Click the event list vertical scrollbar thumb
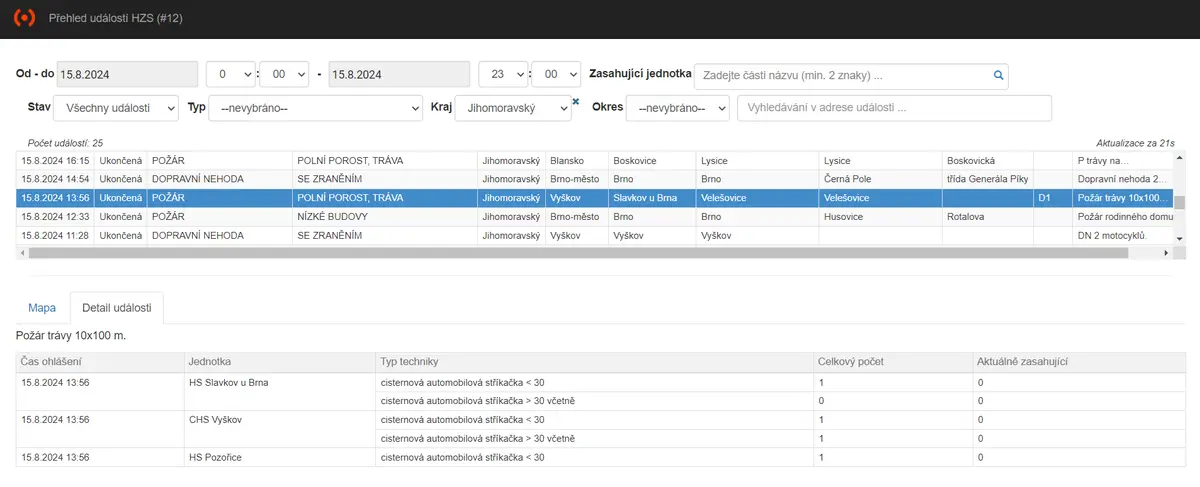Screen dimensions: 1200x487 pyautogui.click(x=1179, y=202)
